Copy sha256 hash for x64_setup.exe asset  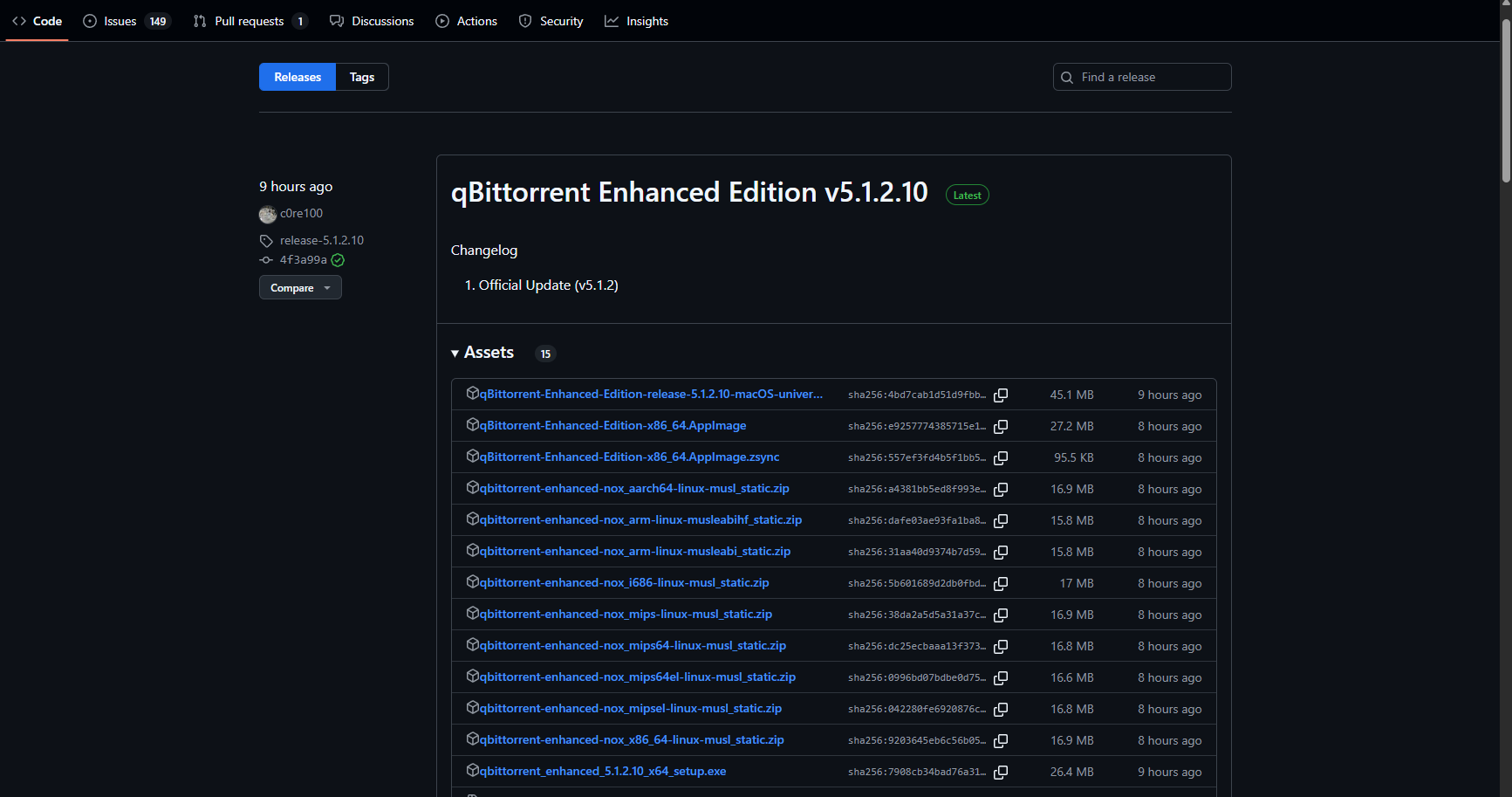(x=1001, y=773)
